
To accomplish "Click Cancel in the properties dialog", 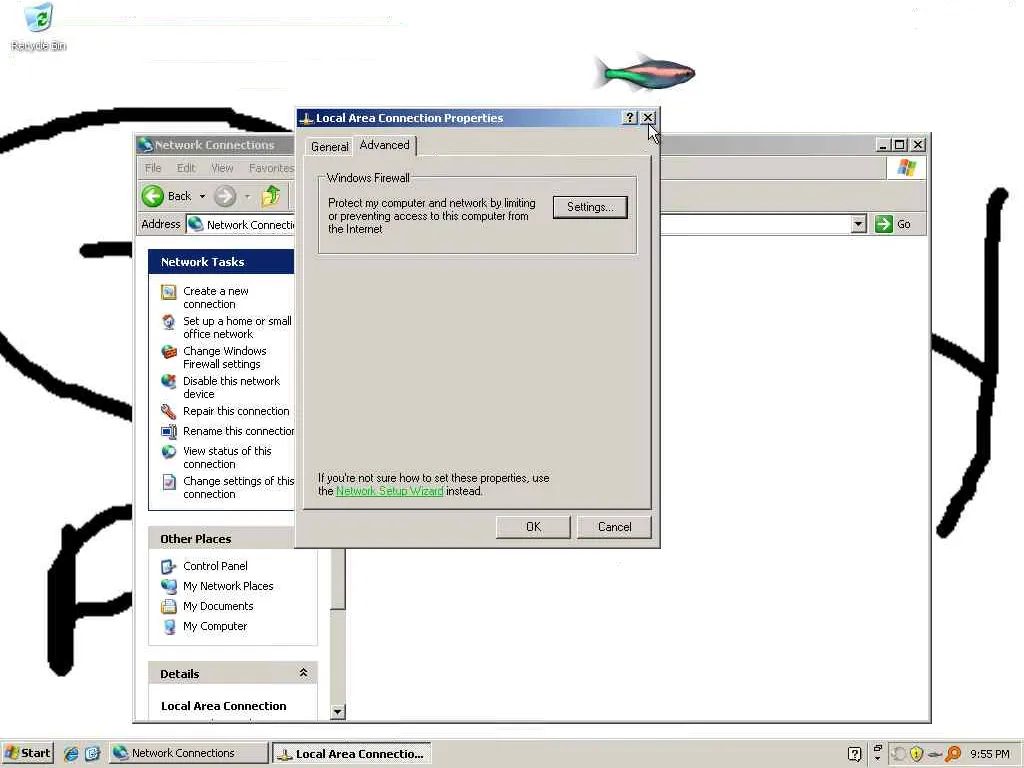I will click(x=615, y=527).
